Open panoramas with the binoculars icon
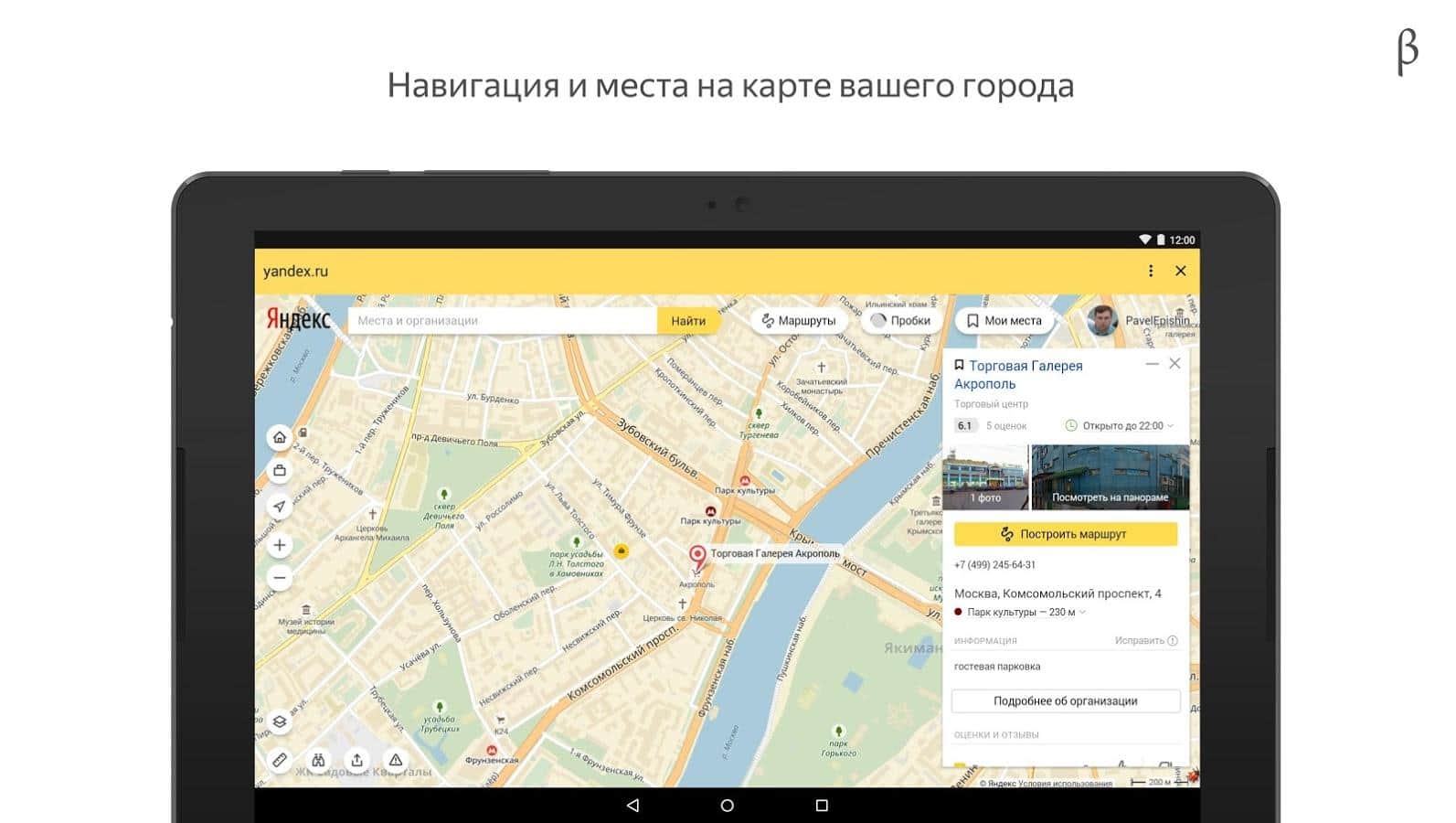1456x823 pixels. (x=318, y=760)
